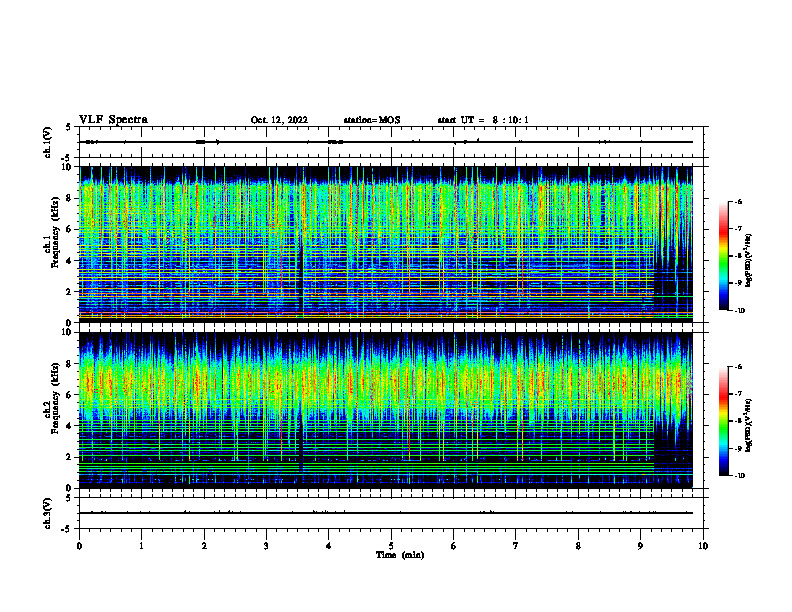This screenshot has width=792, height=612.
Task: Click the ch.2 color bar log(PSD) label
Action: 749,425
